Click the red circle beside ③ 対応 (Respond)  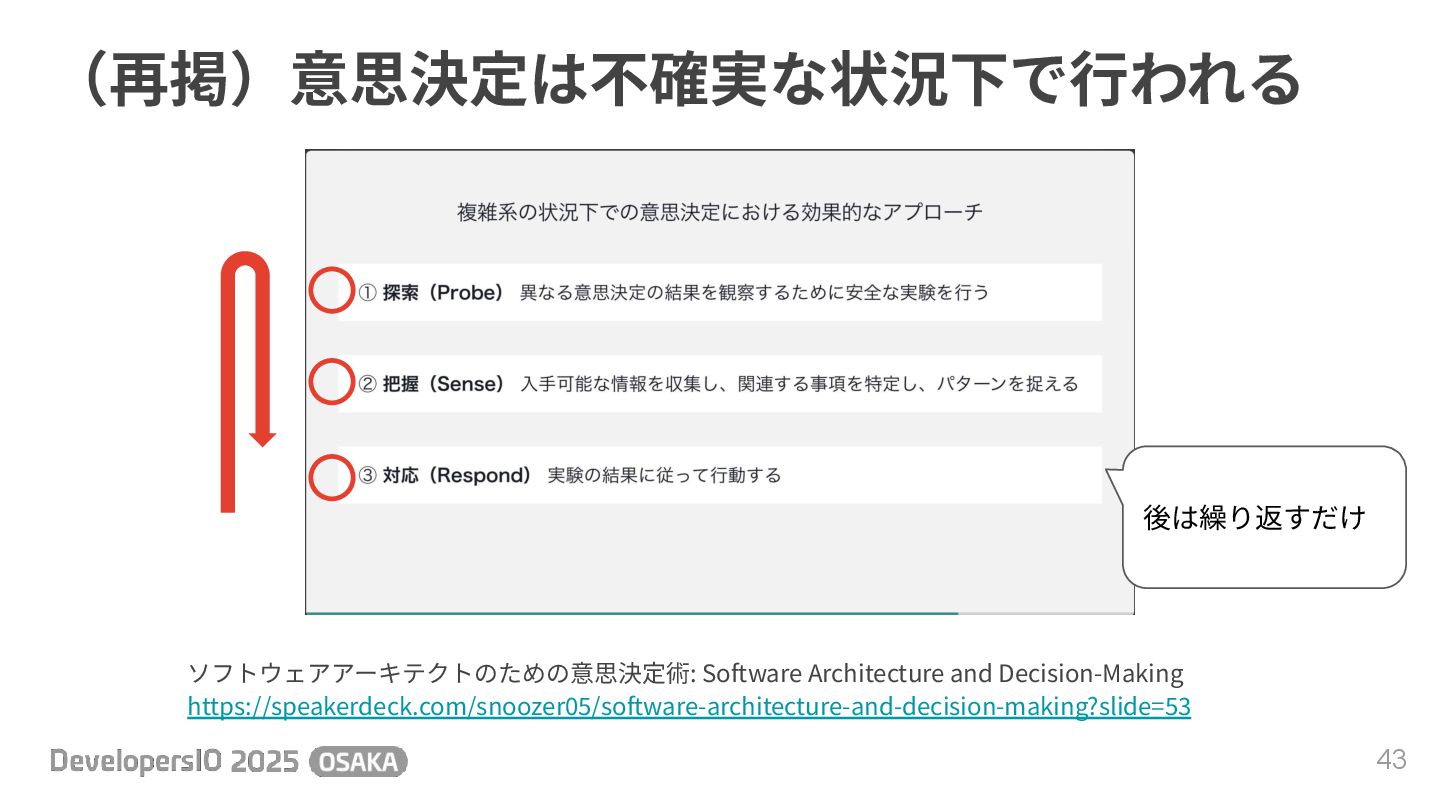click(330, 476)
